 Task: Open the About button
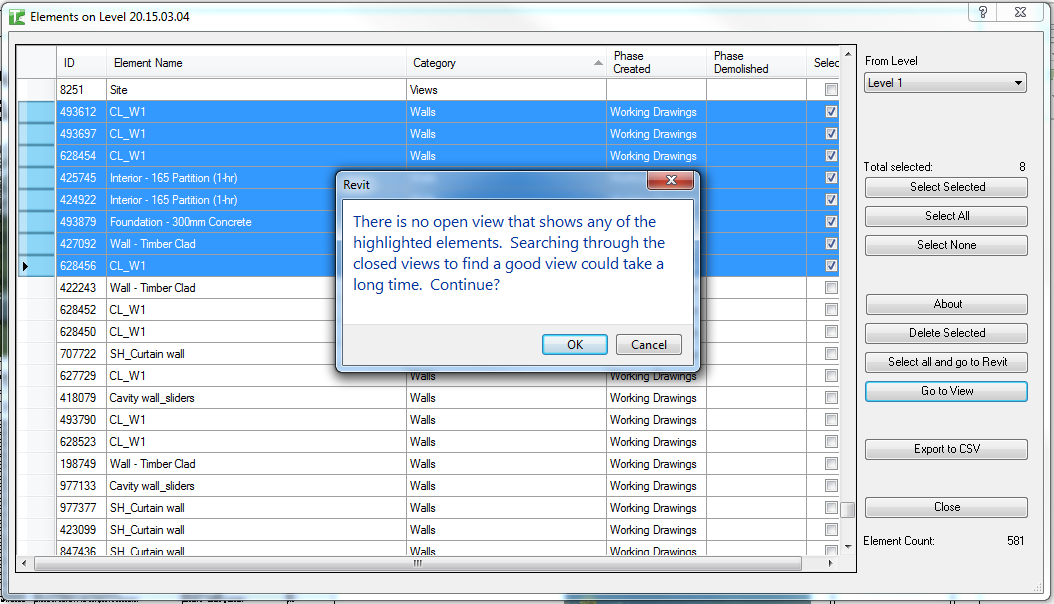click(946, 304)
